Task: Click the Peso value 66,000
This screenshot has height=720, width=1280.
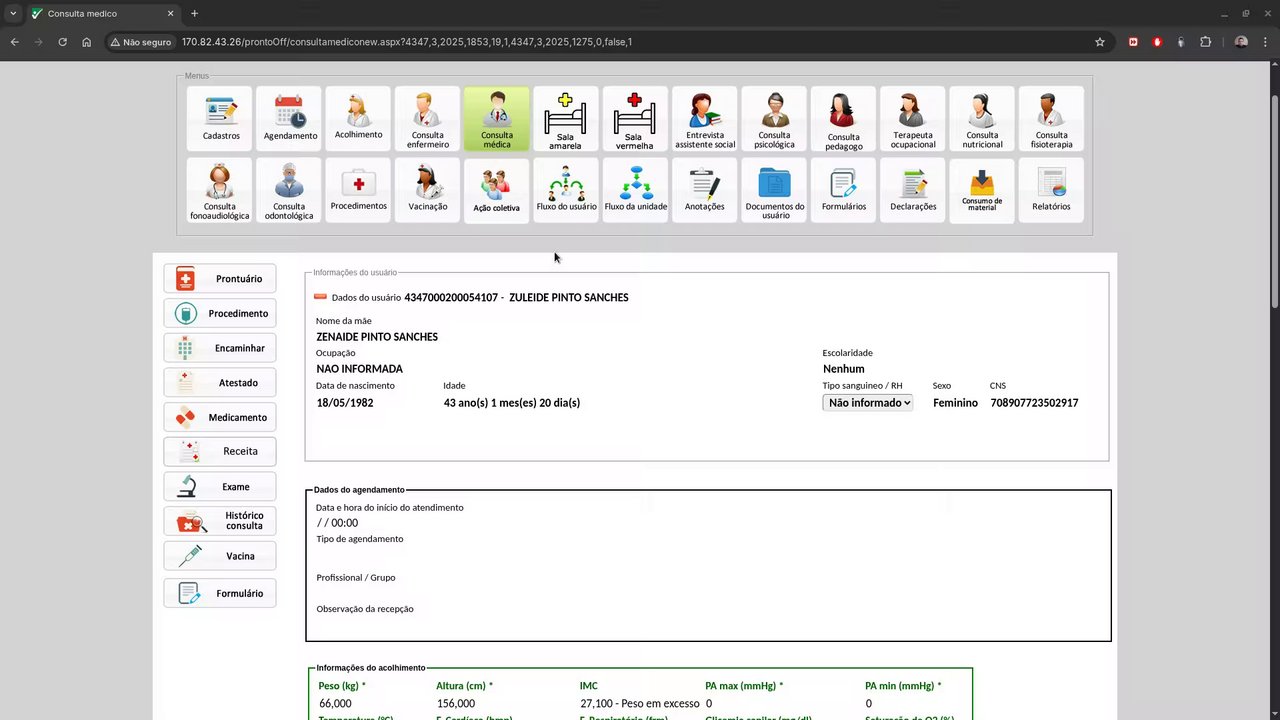Action: click(335, 704)
